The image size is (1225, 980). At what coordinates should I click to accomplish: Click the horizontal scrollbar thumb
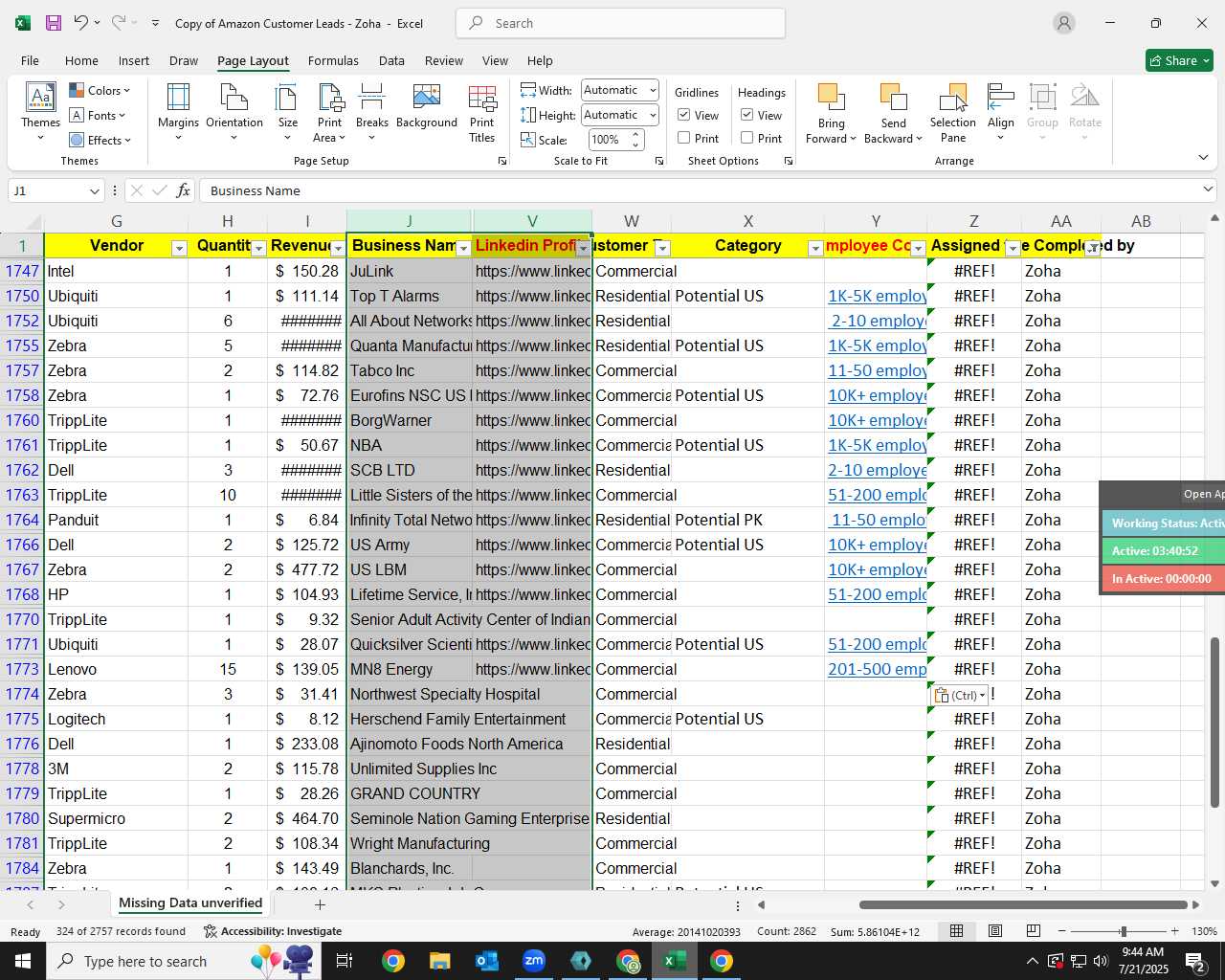tap(1023, 904)
